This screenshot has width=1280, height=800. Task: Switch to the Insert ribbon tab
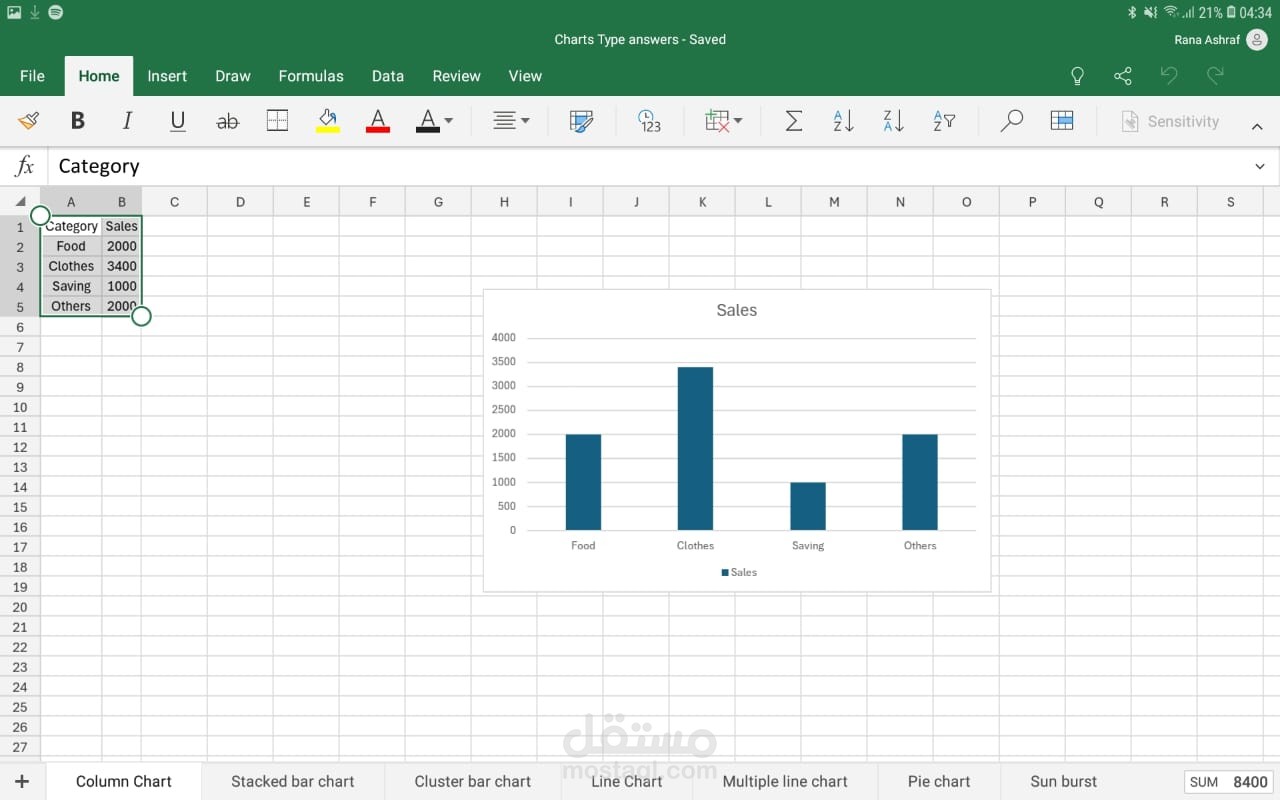[x=167, y=76]
